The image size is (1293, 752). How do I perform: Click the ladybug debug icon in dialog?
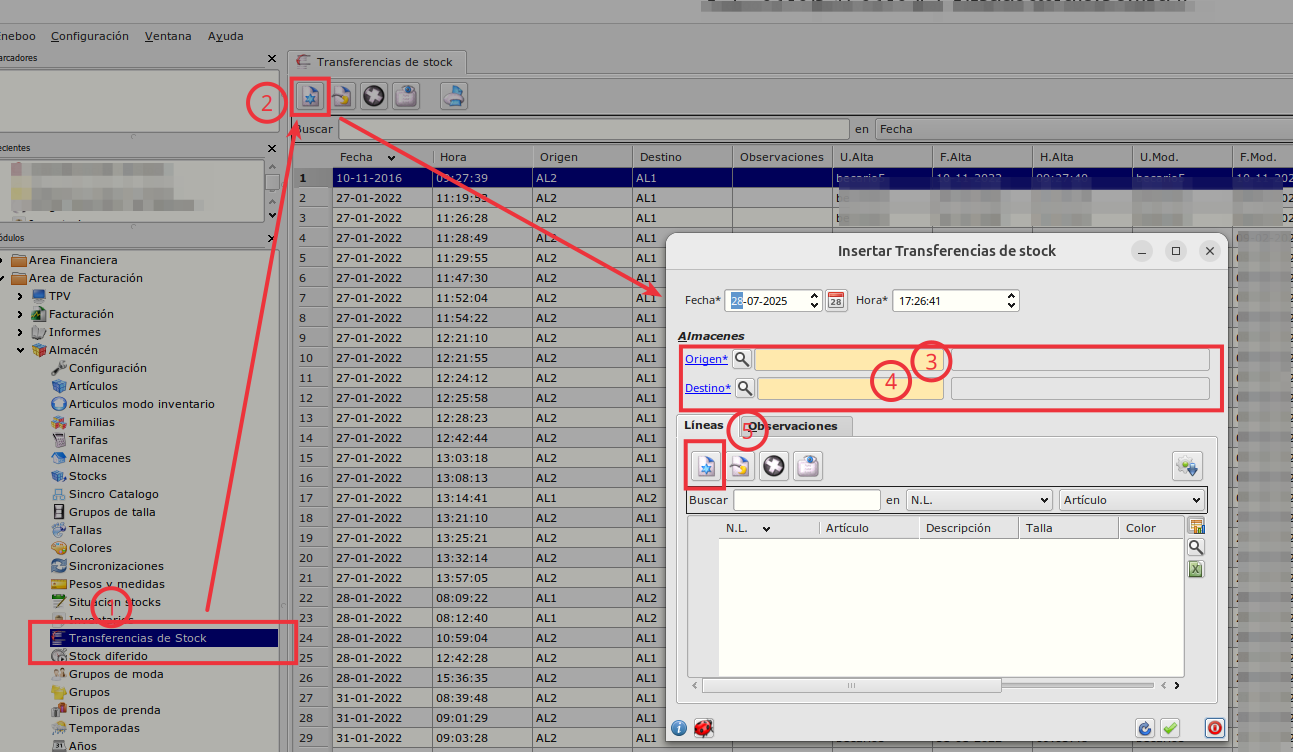pyautogui.click(x=703, y=728)
